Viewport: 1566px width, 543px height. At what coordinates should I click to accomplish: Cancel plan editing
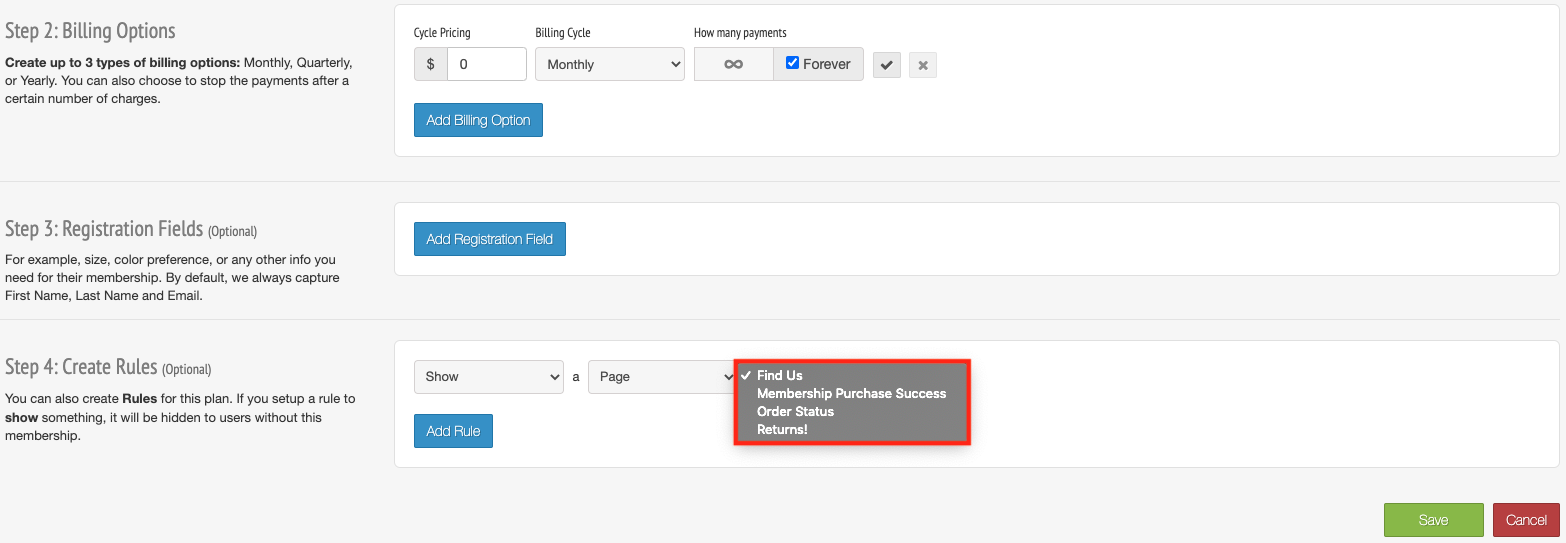(x=1526, y=520)
